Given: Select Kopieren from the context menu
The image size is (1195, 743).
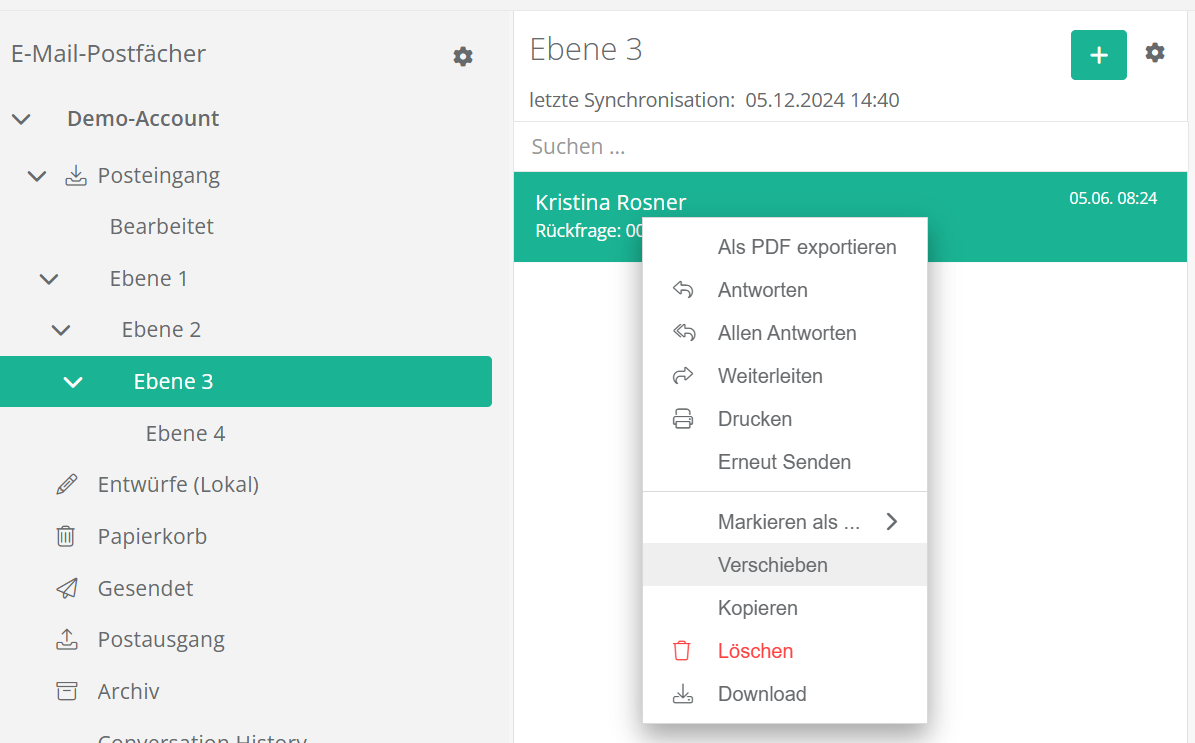Looking at the screenshot, I should click(757, 608).
